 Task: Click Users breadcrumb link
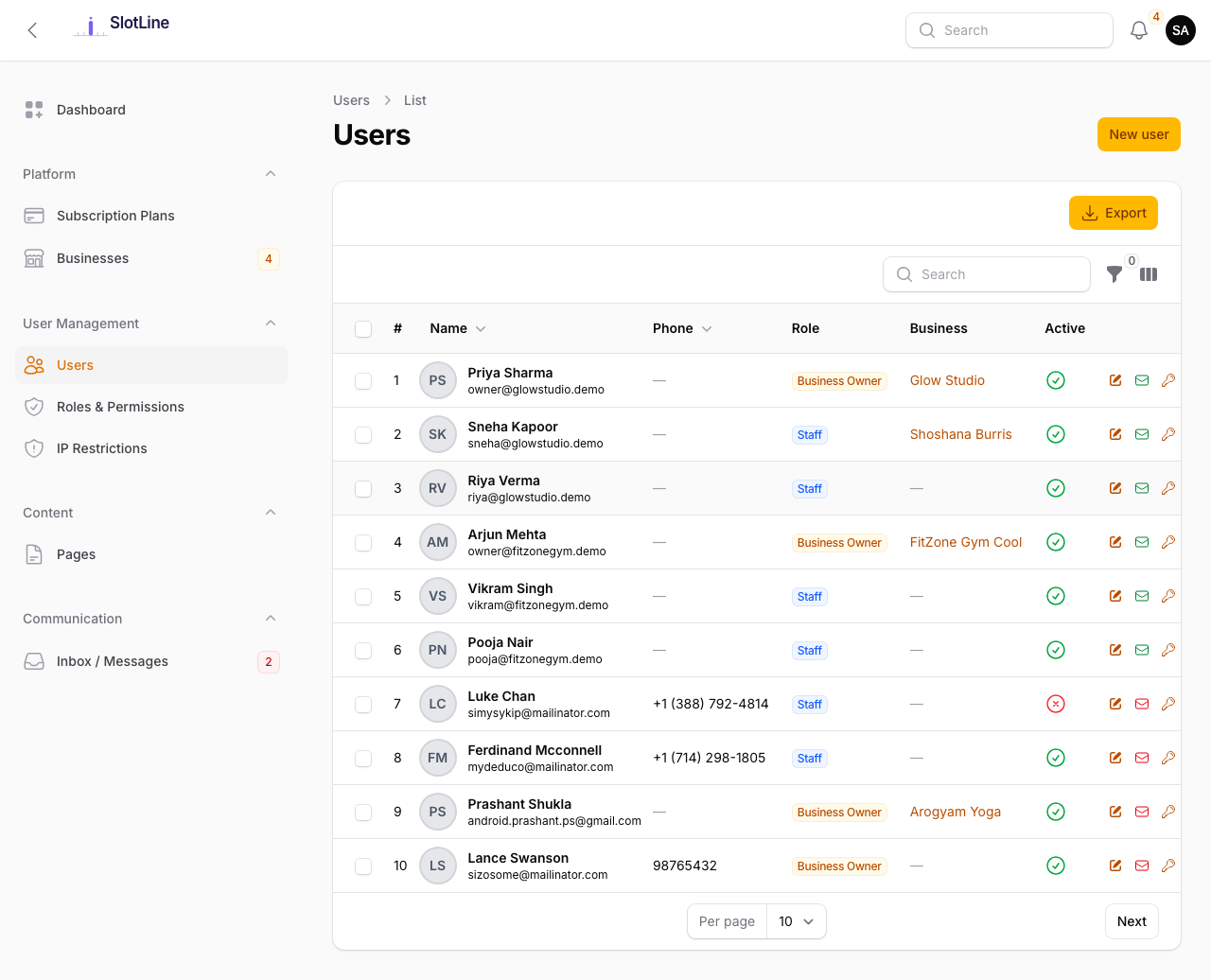[351, 100]
